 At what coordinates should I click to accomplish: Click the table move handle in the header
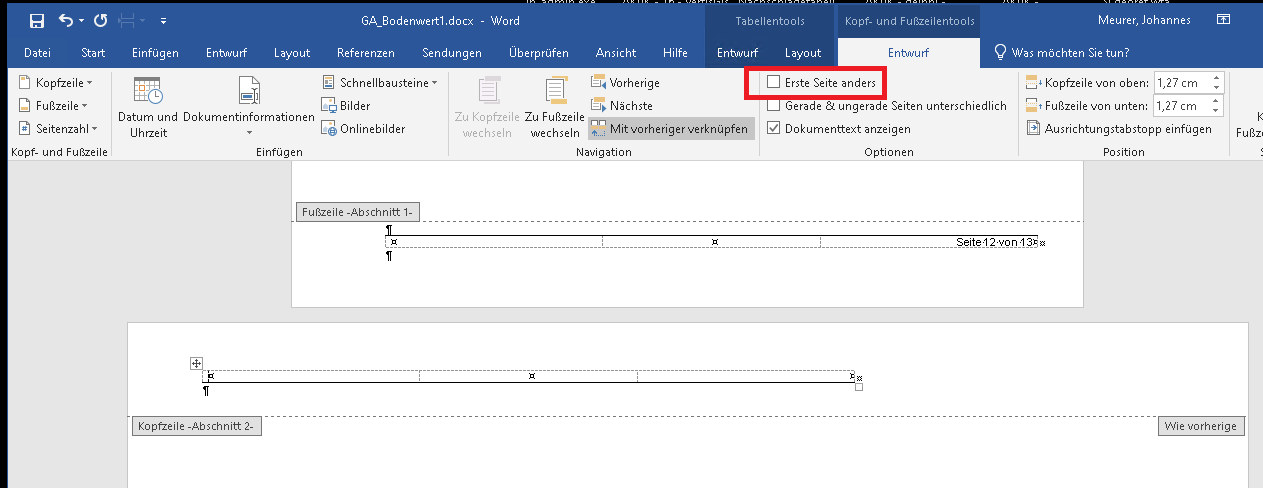[x=197, y=363]
